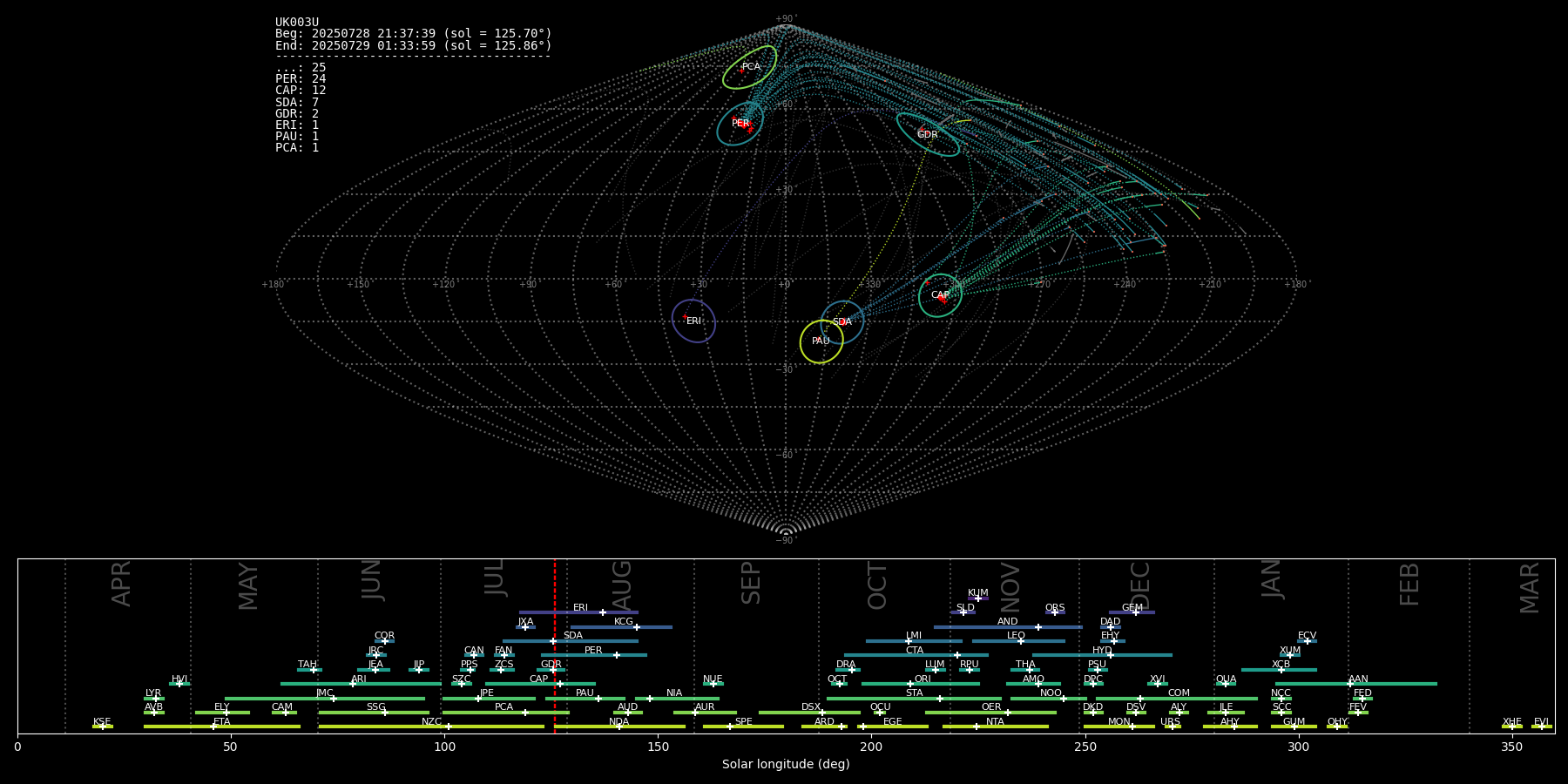Select the COR shower bar label
1568x784 pixels.
click(384, 636)
